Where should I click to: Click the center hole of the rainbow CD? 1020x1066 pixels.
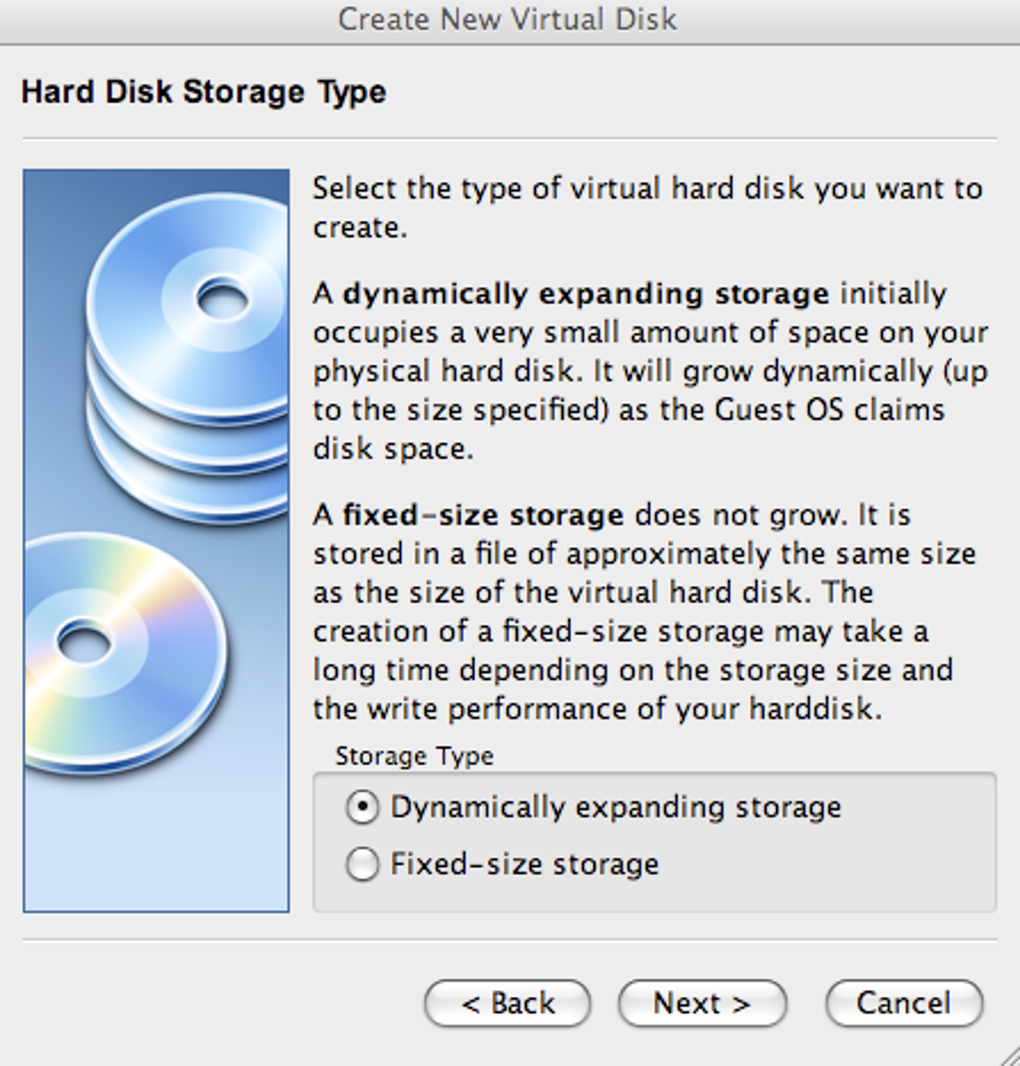84,641
